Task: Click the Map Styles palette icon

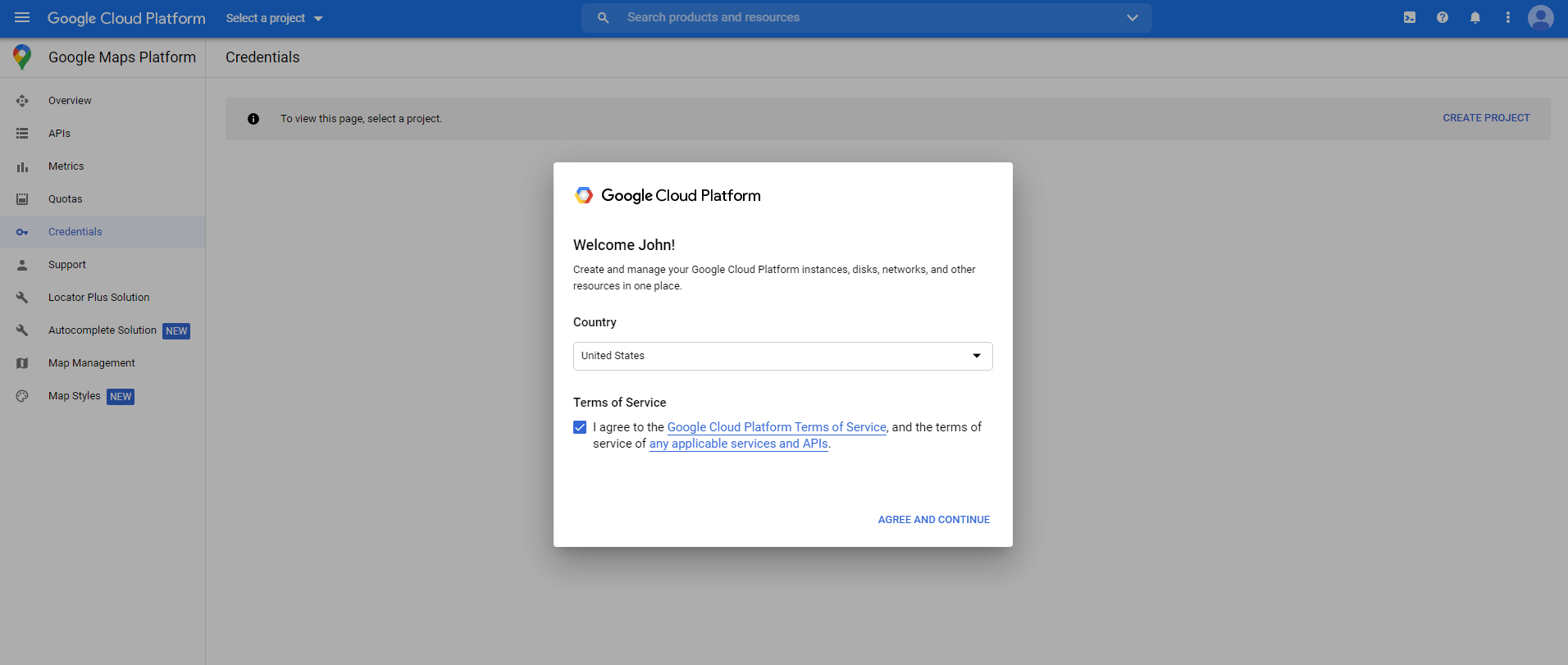Action: 22,396
